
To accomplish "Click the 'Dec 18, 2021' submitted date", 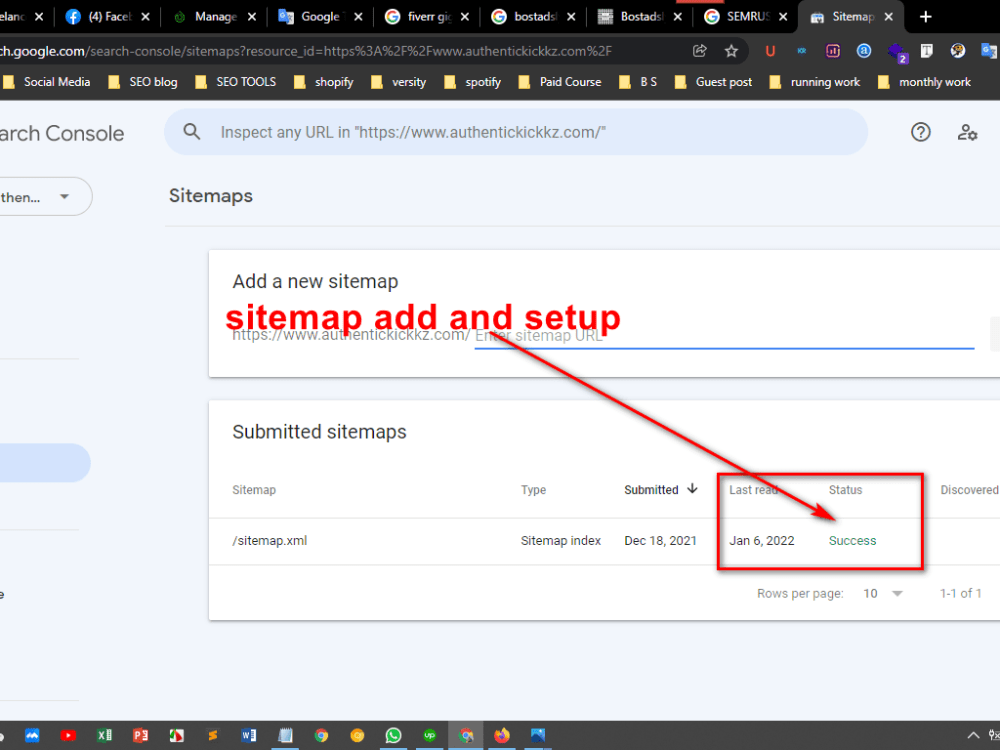I will [660, 541].
